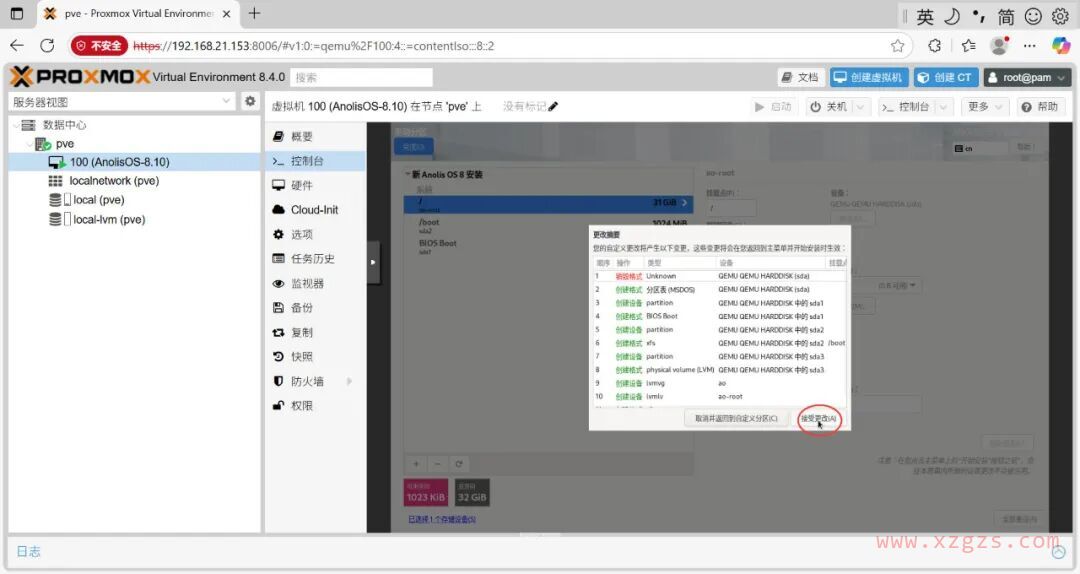The image size is (1080, 574).
Task: Open the 硬件 hardware tab
Action: (x=301, y=186)
